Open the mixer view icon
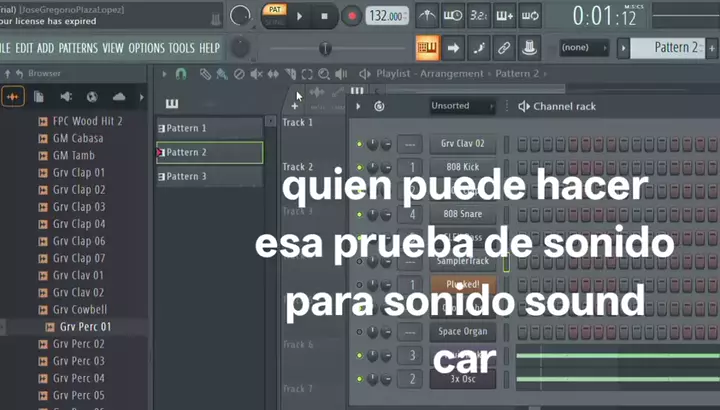This screenshot has height=410, width=720. [530, 48]
